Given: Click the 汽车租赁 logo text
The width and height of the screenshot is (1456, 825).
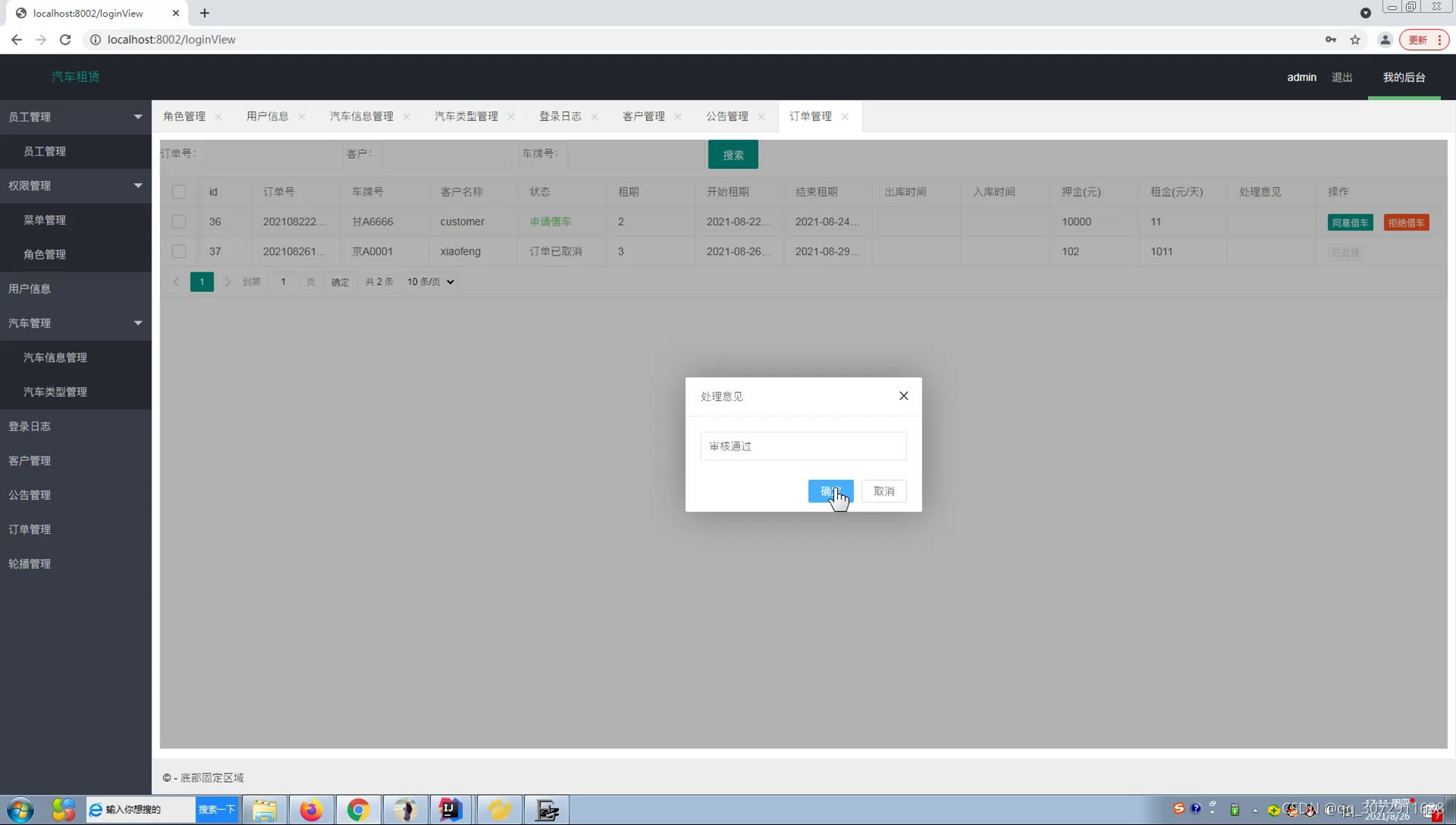Looking at the screenshot, I should pos(76,77).
